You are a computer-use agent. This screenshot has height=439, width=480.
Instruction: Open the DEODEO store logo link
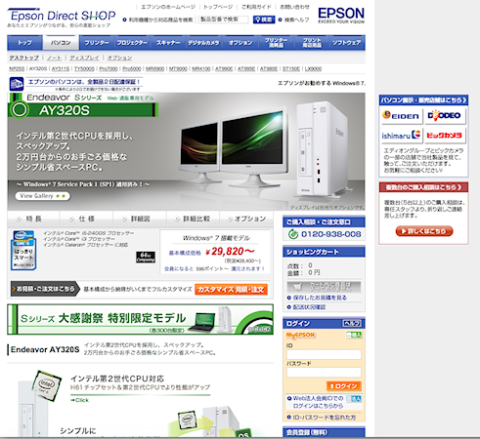pos(445,116)
